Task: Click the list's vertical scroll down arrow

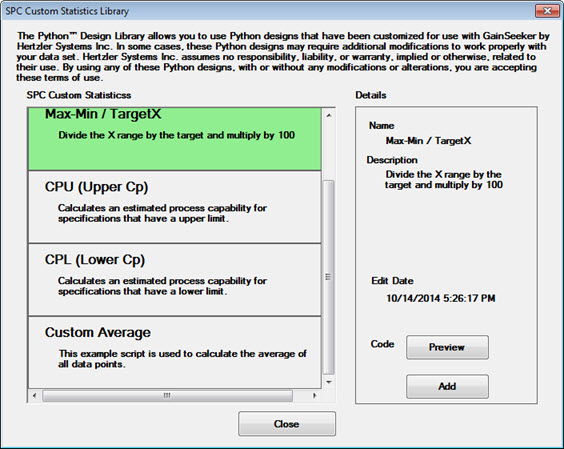Action: click(x=328, y=382)
